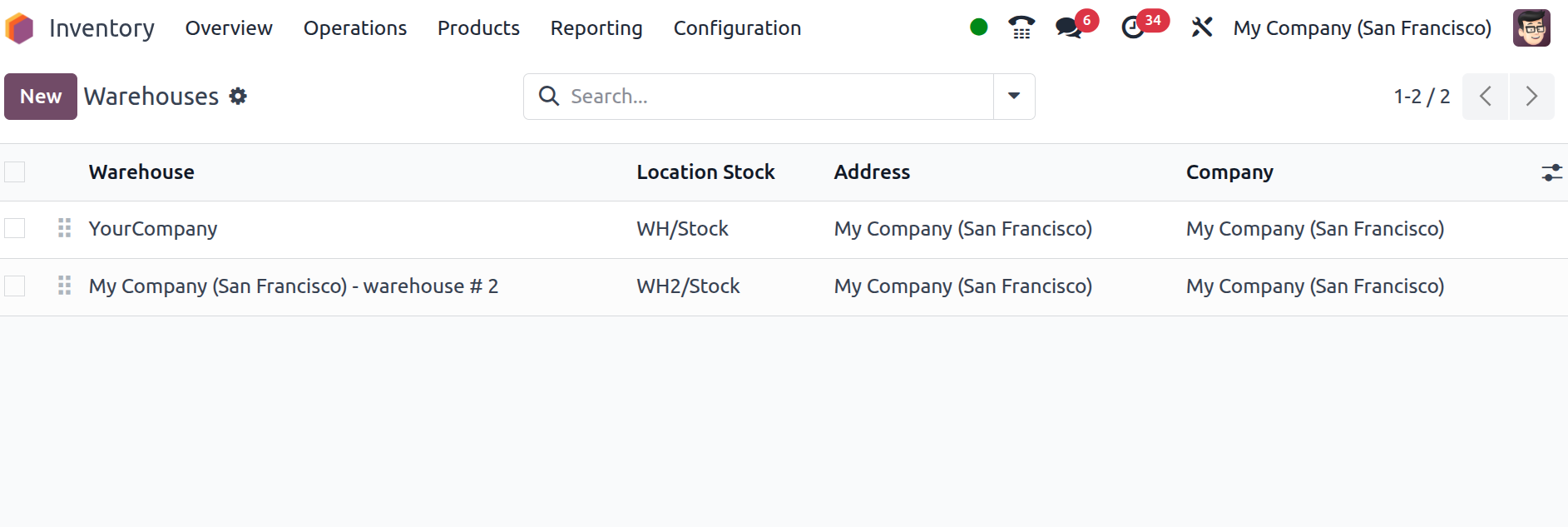Open the Warehouses gear actions menu
1568x527 pixels.
(x=239, y=97)
